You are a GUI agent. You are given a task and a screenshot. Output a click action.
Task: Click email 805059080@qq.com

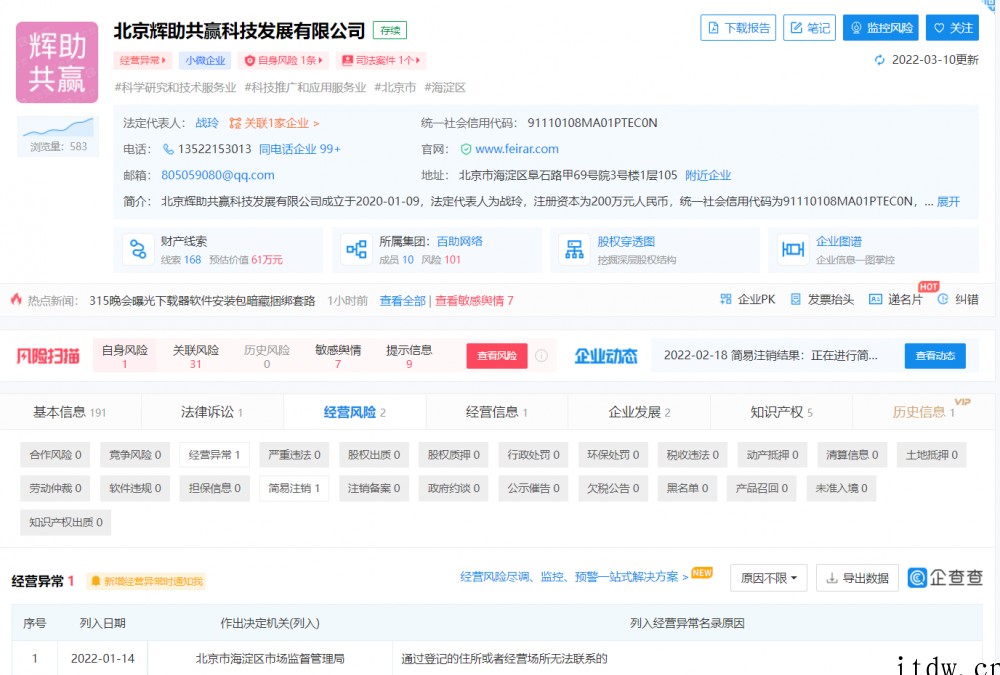click(217, 175)
